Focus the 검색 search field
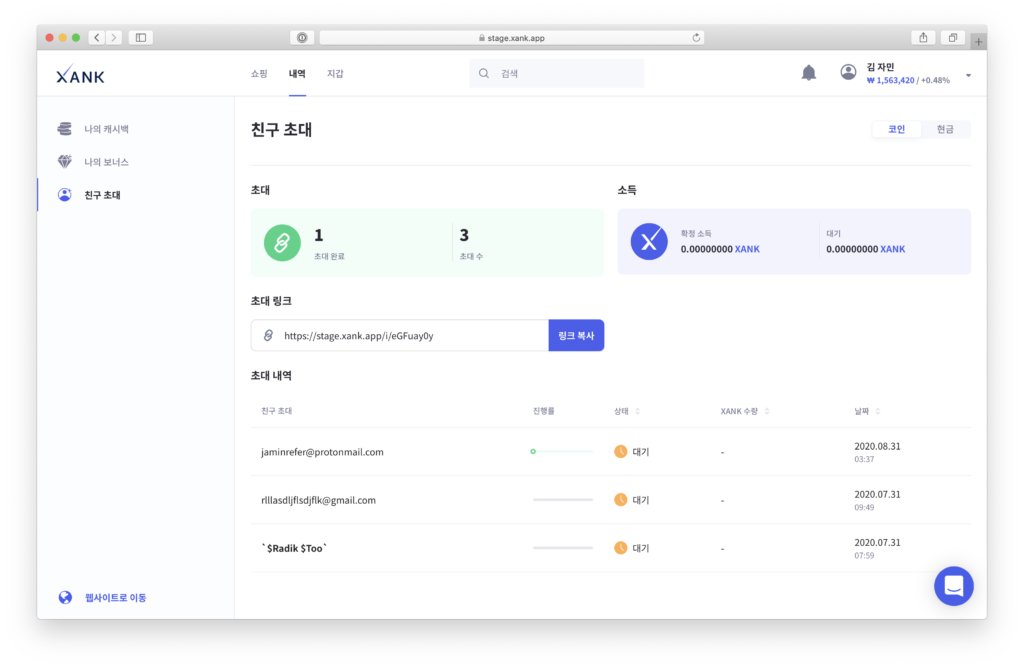The height and width of the screenshot is (668, 1024). [x=556, y=73]
